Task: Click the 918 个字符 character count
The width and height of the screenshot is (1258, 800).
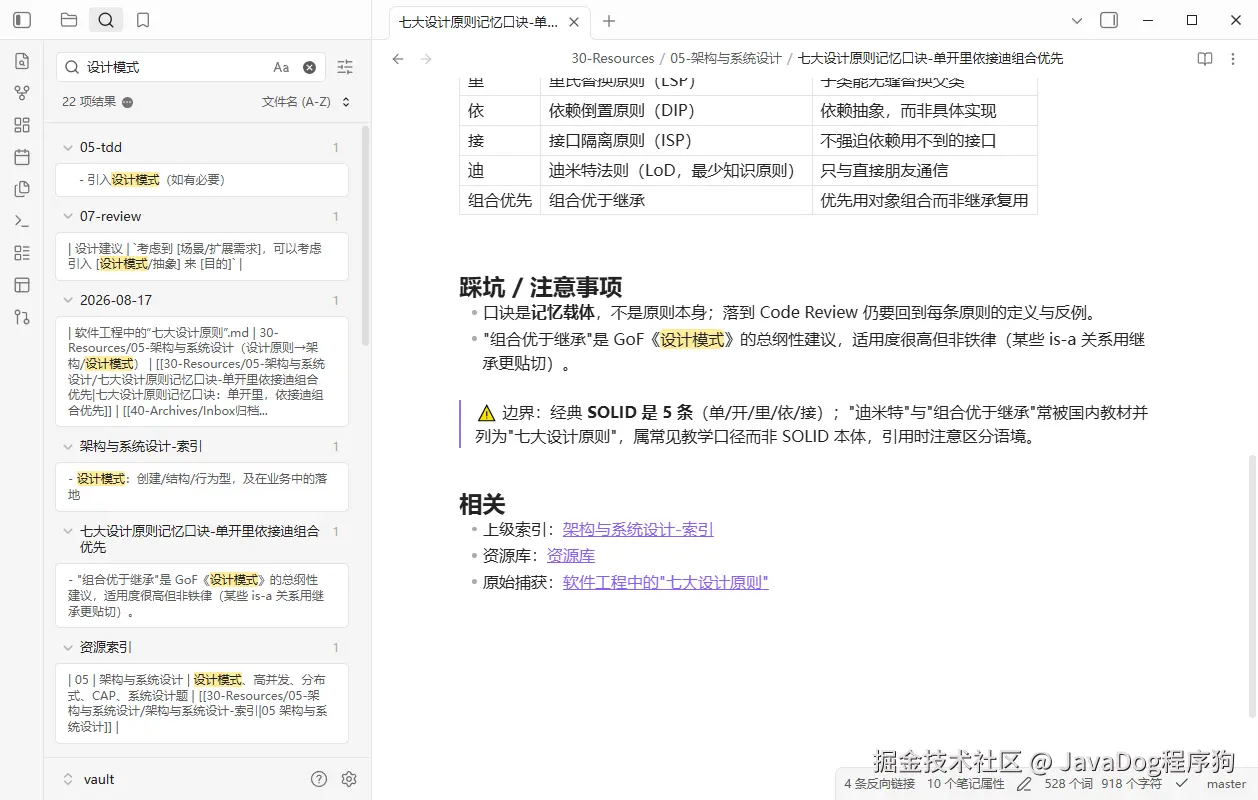Action: (x=1131, y=784)
